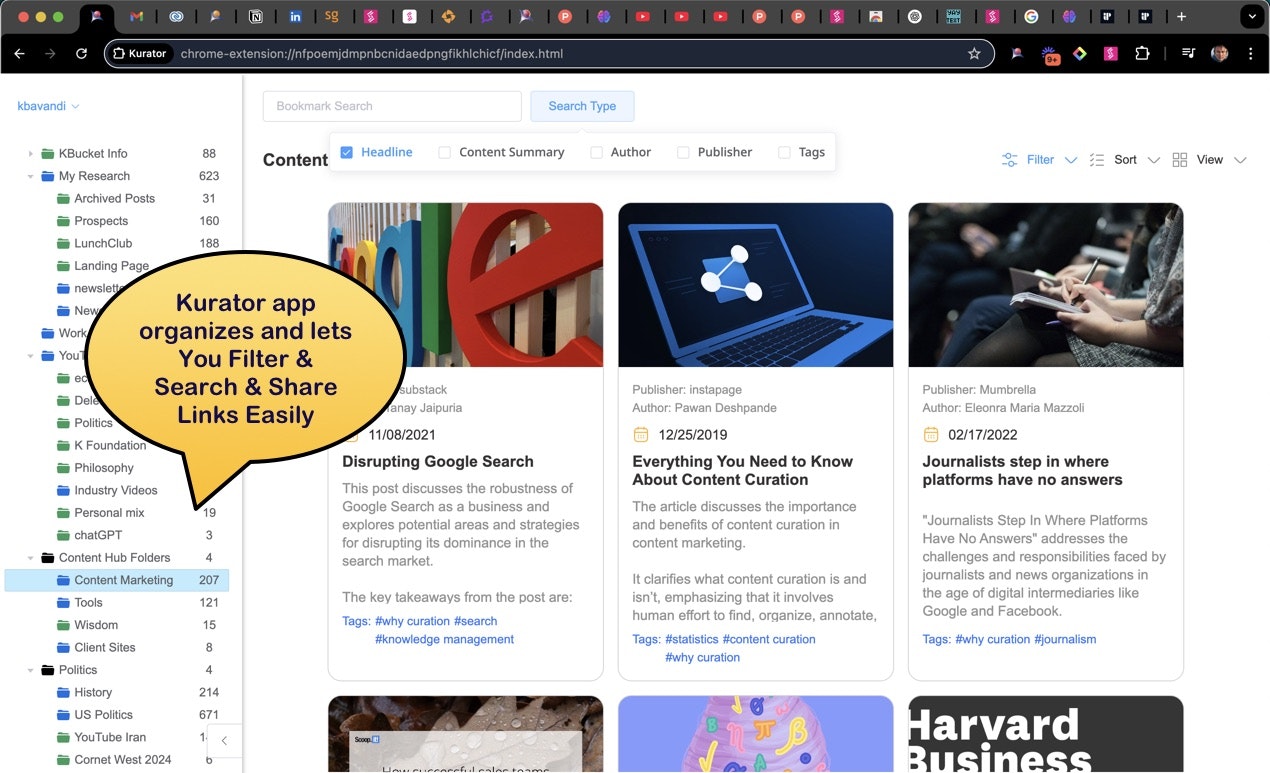The width and height of the screenshot is (1270, 773).
Task: Click the LunchClub folder icon
Action: [63, 244]
